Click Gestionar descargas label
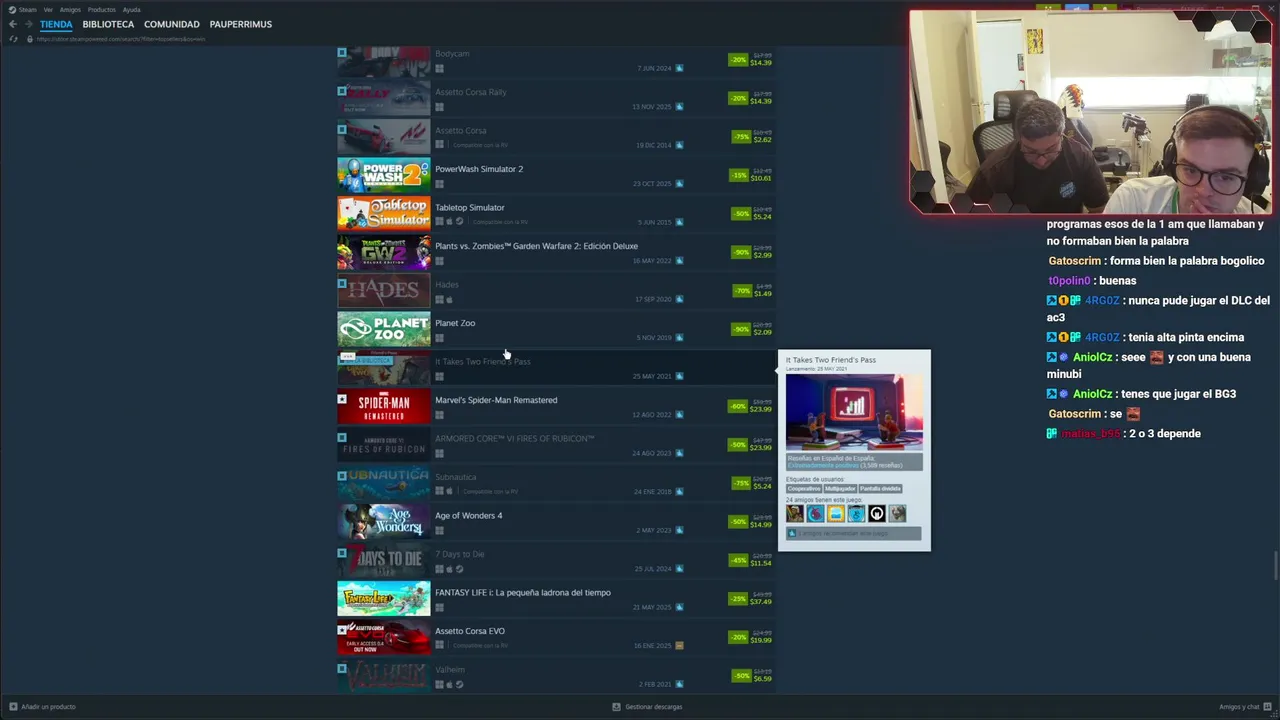Viewport: 1280px width, 720px height. pos(654,707)
